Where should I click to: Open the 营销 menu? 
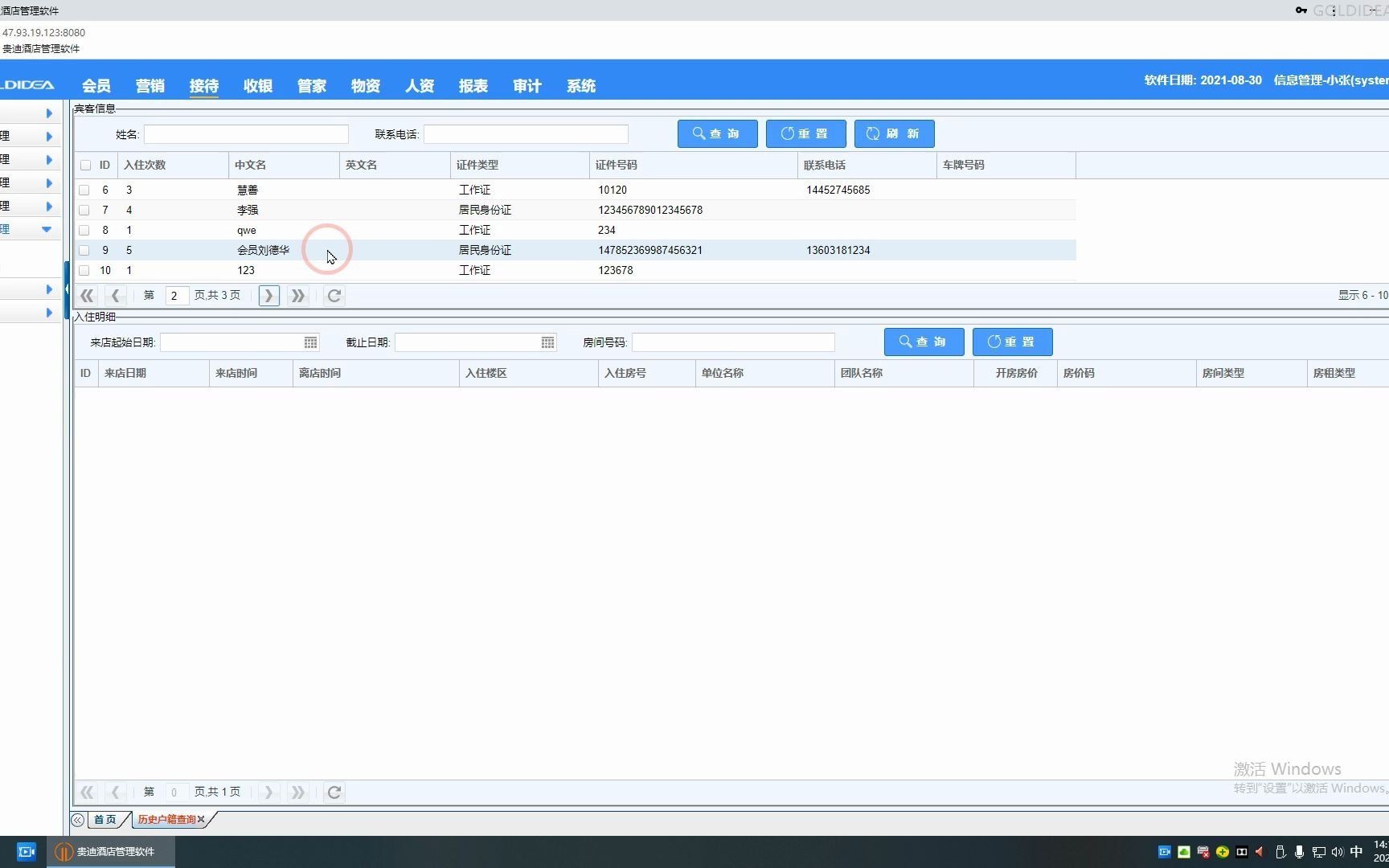(x=150, y=86)
